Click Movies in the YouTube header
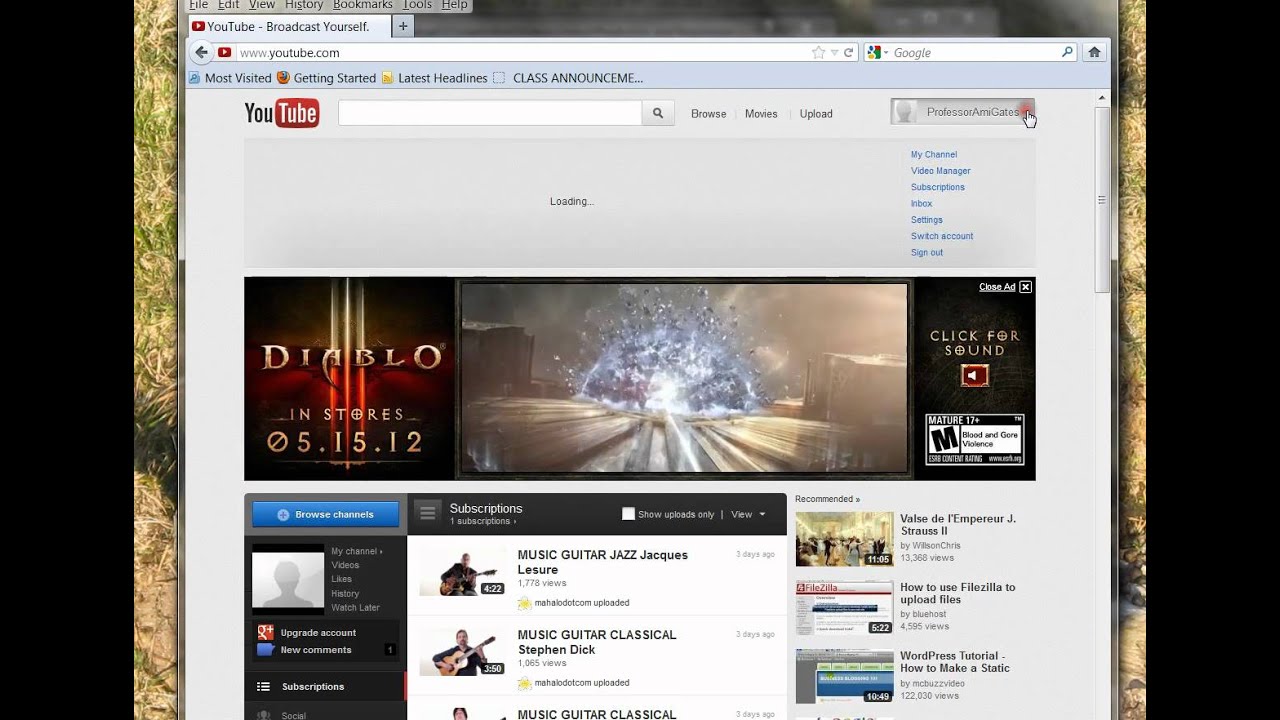This screenshot has width=1280, height=720. (761, 114)
